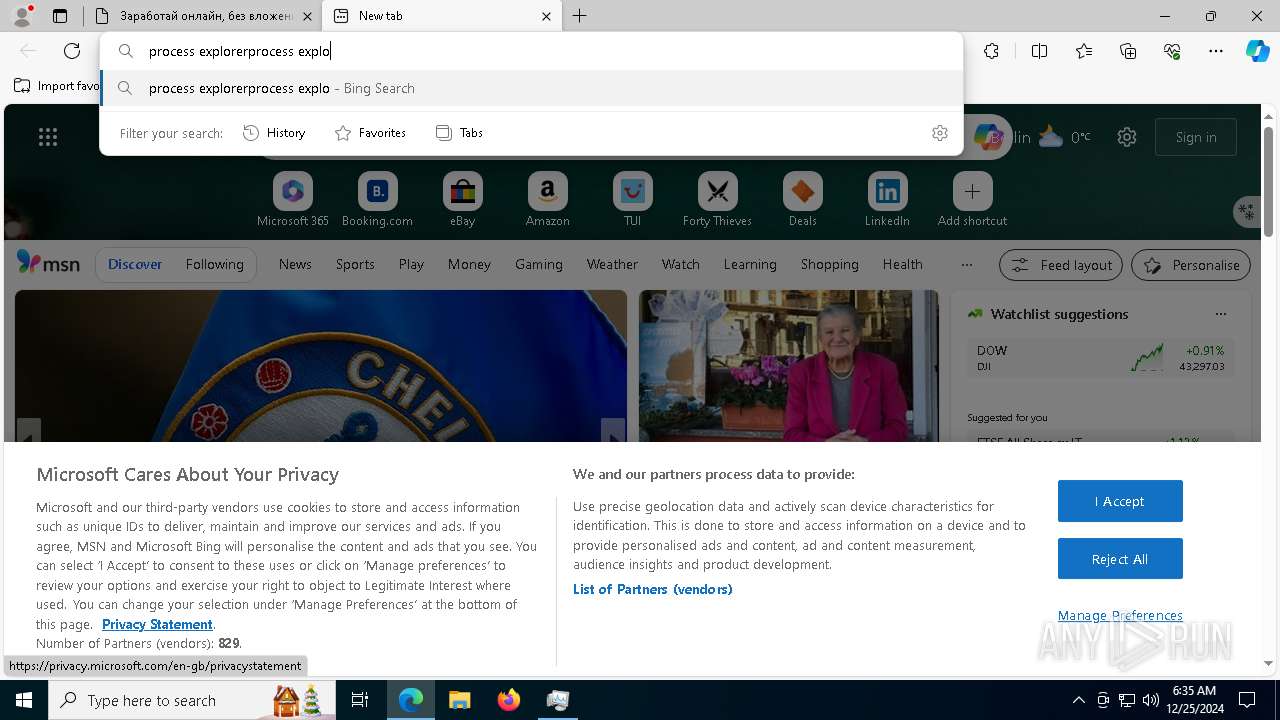
Task: Go to next news carousel slide
Action: (613, 436)
